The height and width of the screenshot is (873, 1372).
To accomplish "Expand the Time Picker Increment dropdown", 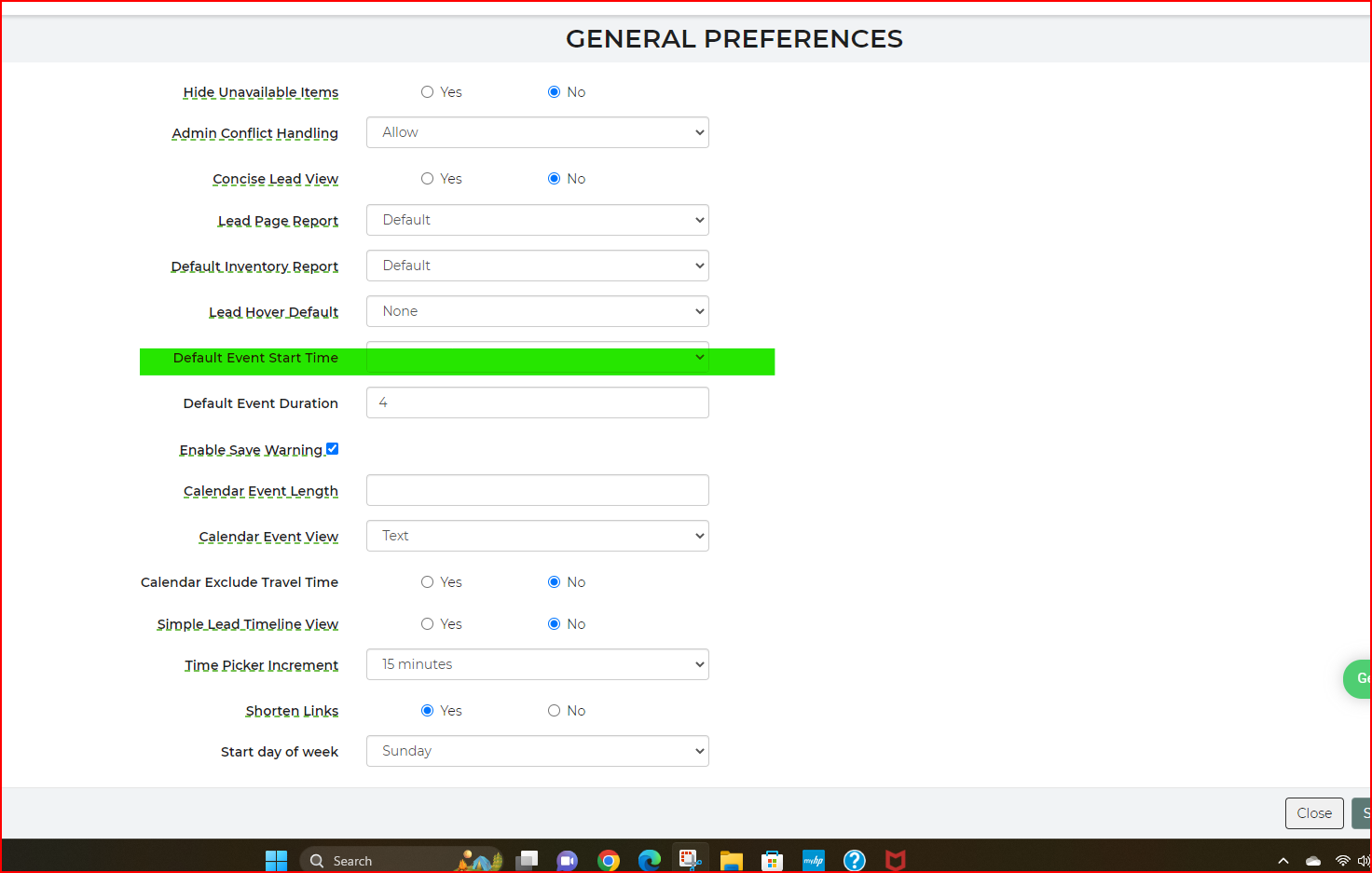I will [537, 664].
